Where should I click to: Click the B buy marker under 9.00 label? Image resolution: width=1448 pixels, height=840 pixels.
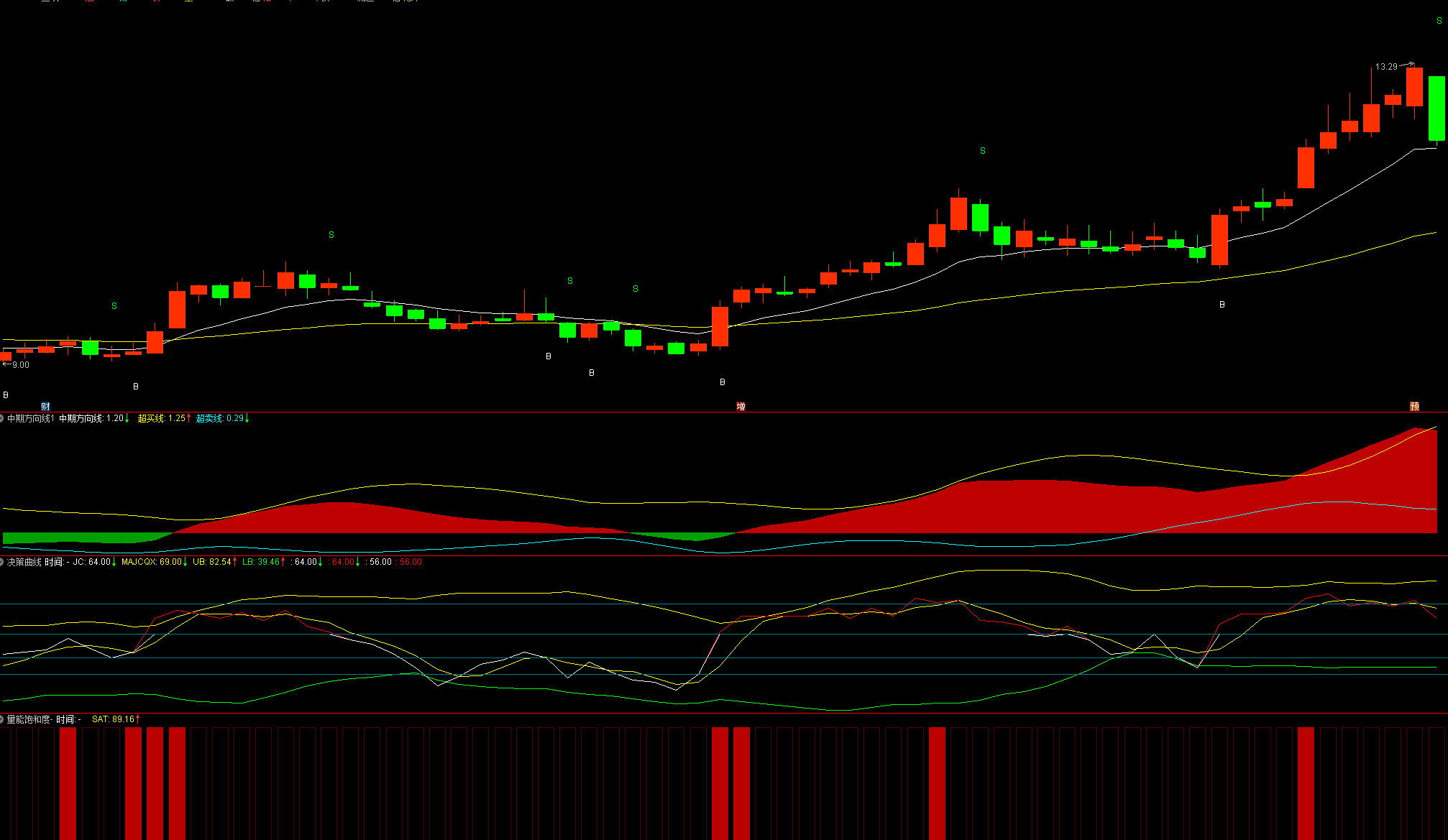[x=6, y=395]
